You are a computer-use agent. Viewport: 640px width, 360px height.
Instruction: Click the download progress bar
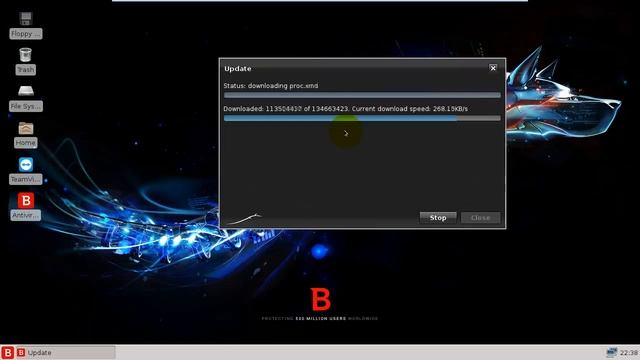tap(362, 118)
